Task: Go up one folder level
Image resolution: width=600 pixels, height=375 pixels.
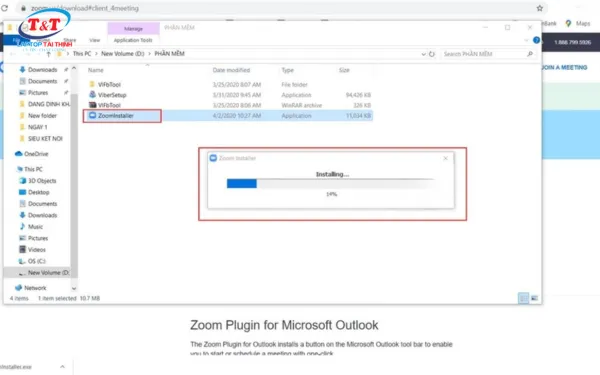Action: coord(48,54)
